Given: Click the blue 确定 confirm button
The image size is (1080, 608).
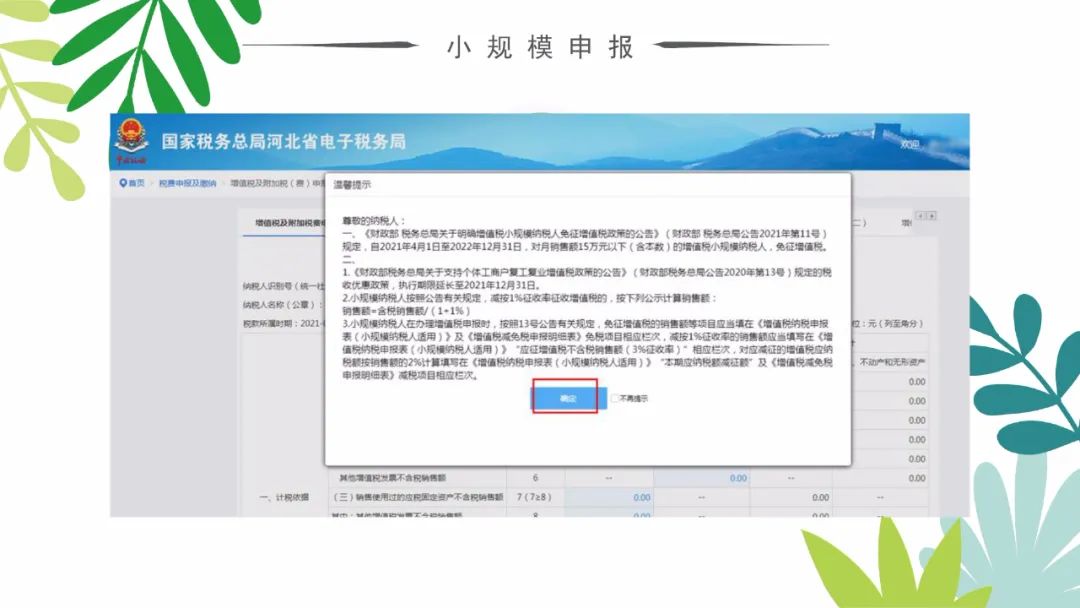Looking at the screenshot, I should (568, 398).
